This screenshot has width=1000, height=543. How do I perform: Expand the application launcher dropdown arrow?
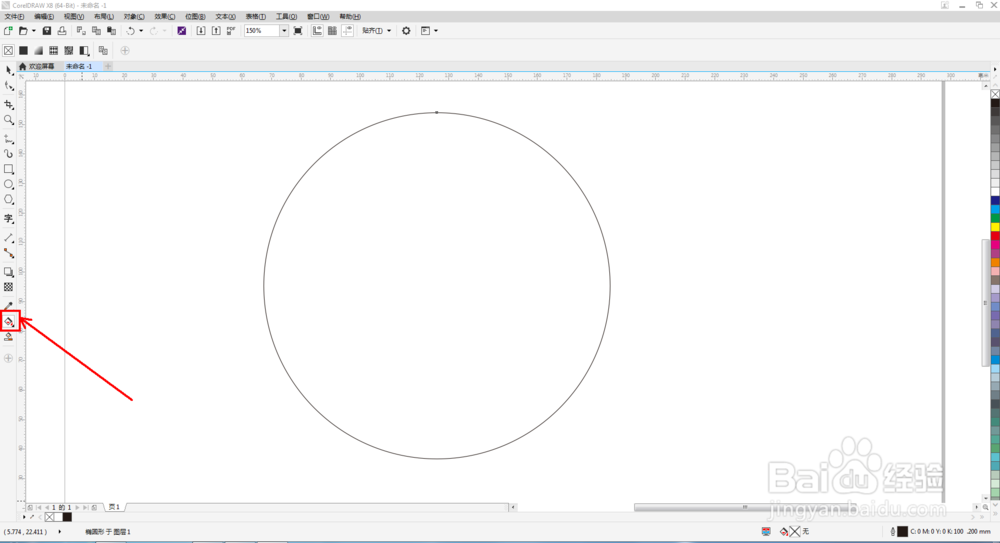436,31
